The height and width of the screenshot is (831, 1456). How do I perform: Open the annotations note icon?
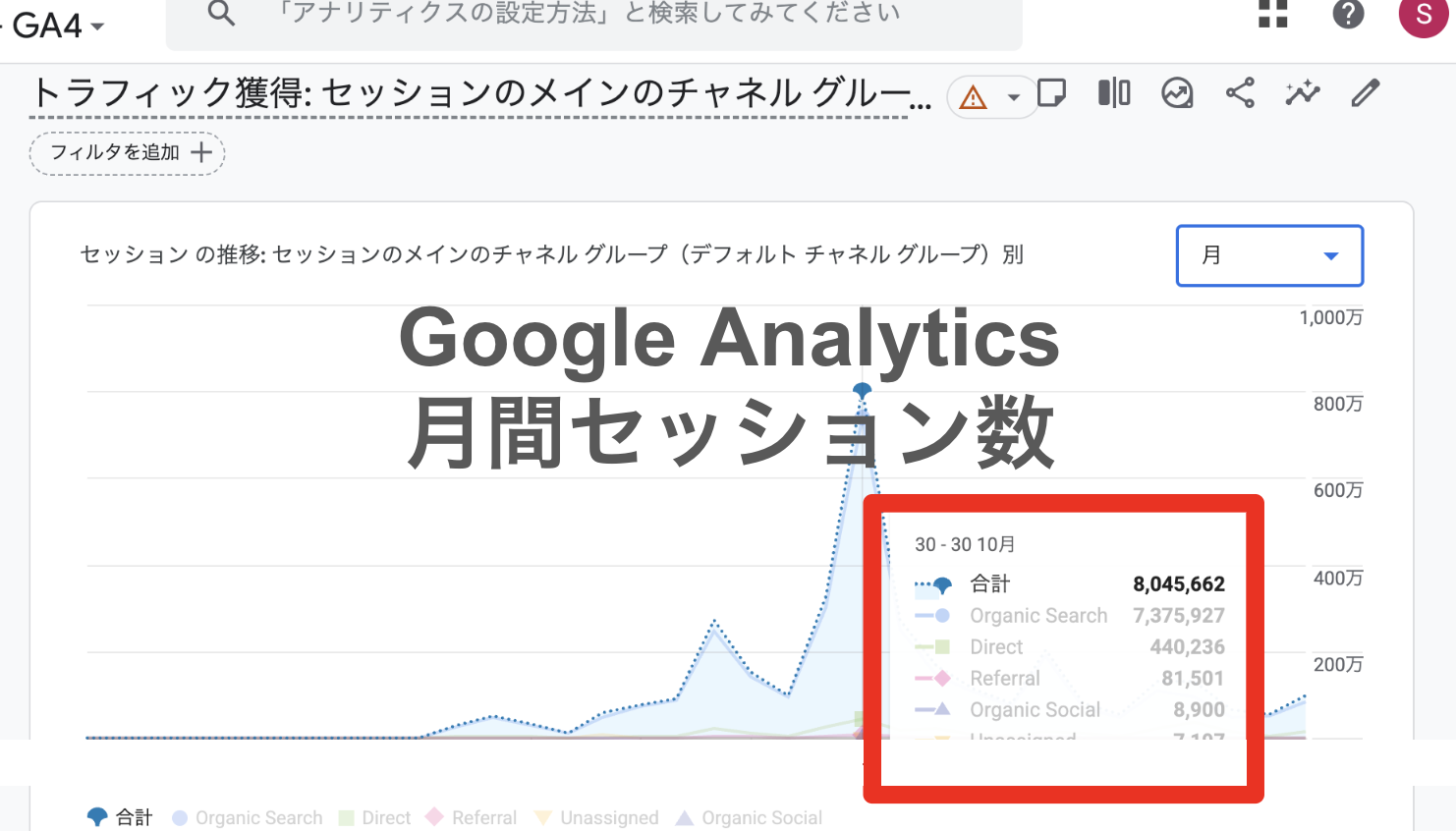click(x=1052, y=93)
